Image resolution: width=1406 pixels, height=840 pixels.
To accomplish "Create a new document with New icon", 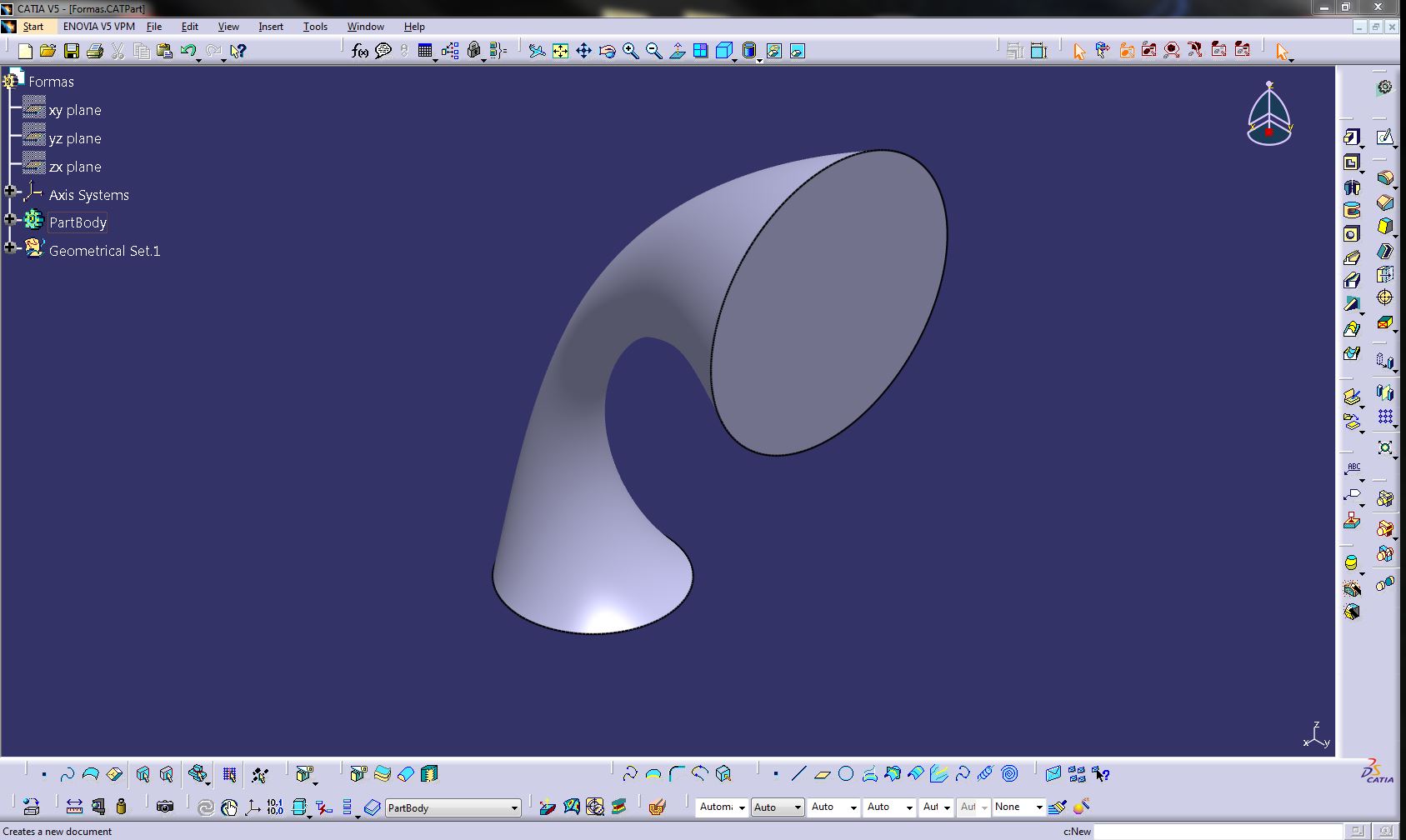I will (25, 52).
